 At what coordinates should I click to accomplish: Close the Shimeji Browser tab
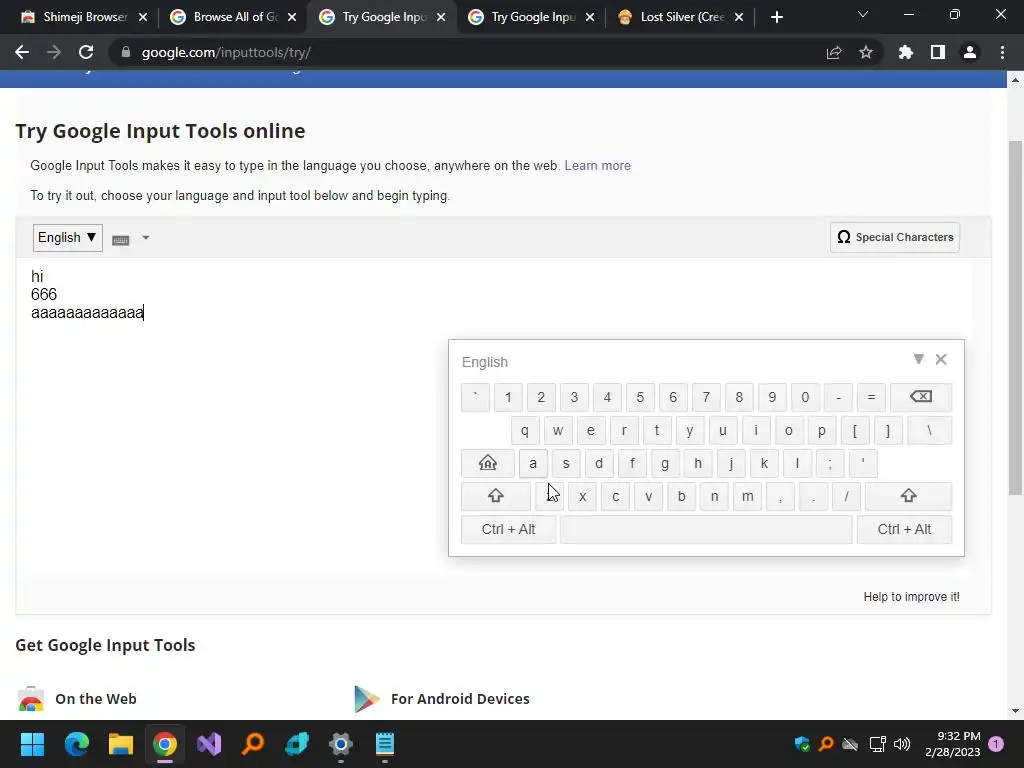tap(143, 18)
